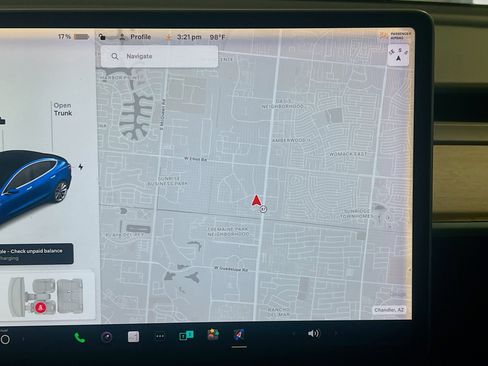Tap the red seat belt warning icon

click(41, 307)
